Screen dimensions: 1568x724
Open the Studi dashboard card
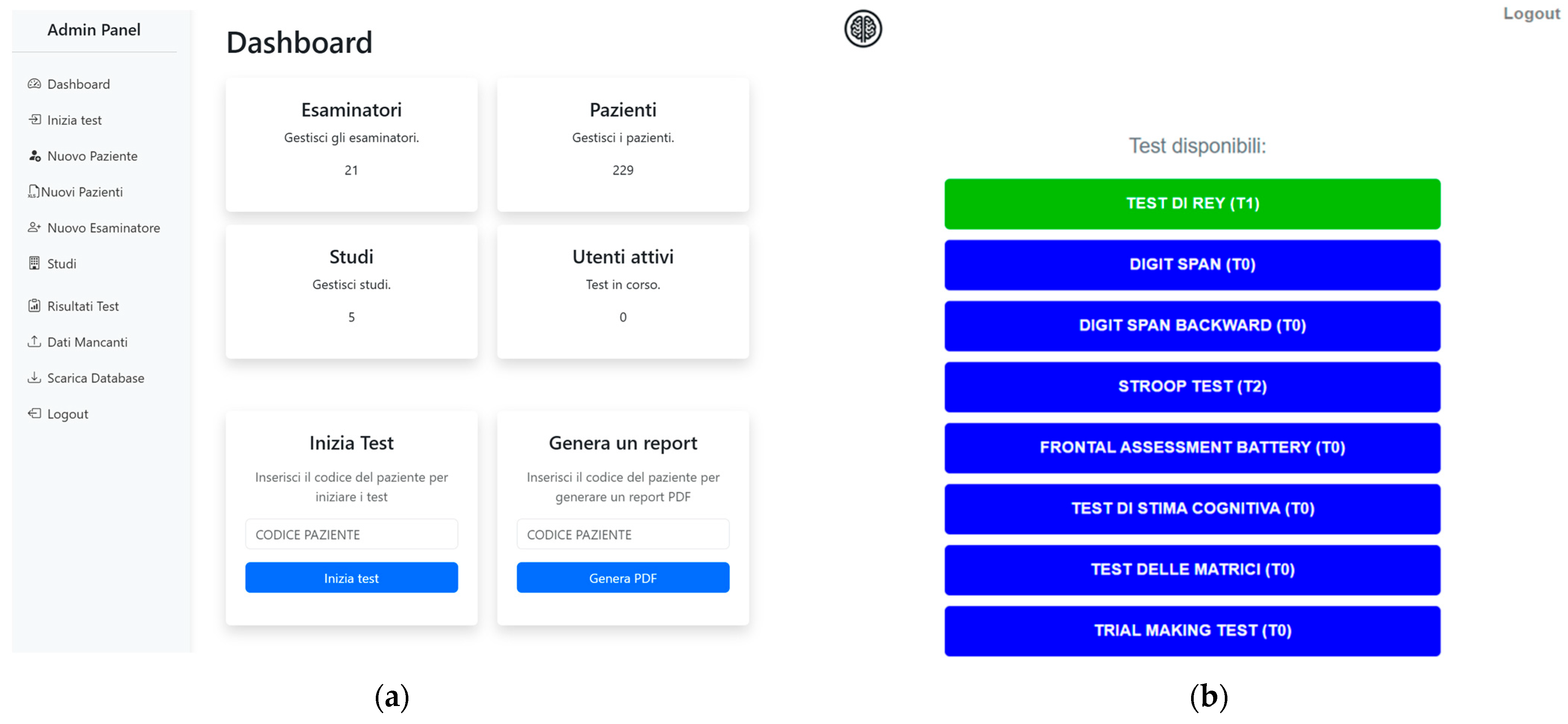click(351, 292)
